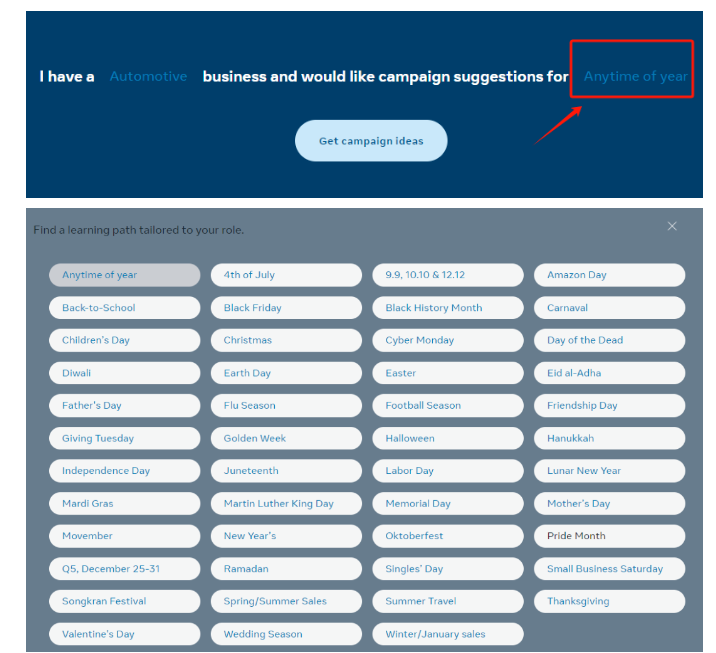Choose the Black Friday option

tap(286, 308)
